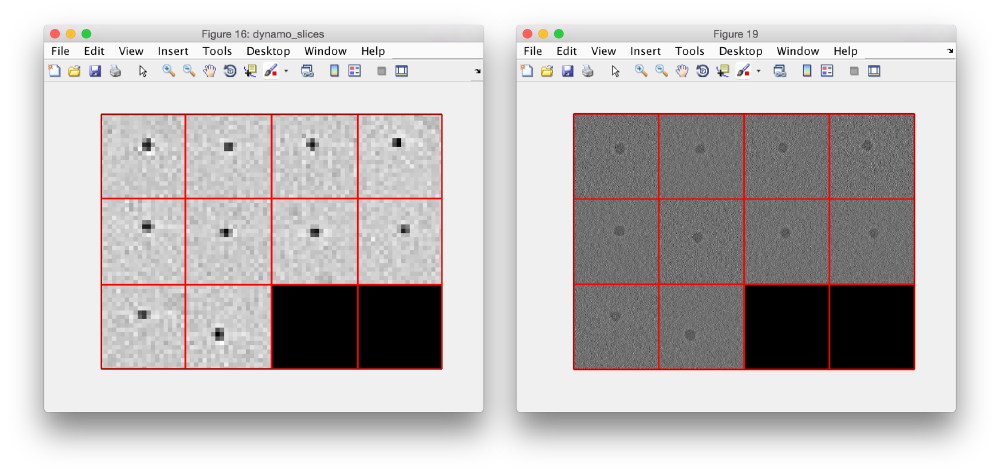
Task: Open Desktop menu in Figure 19
Action: click(x=740, y=51)
